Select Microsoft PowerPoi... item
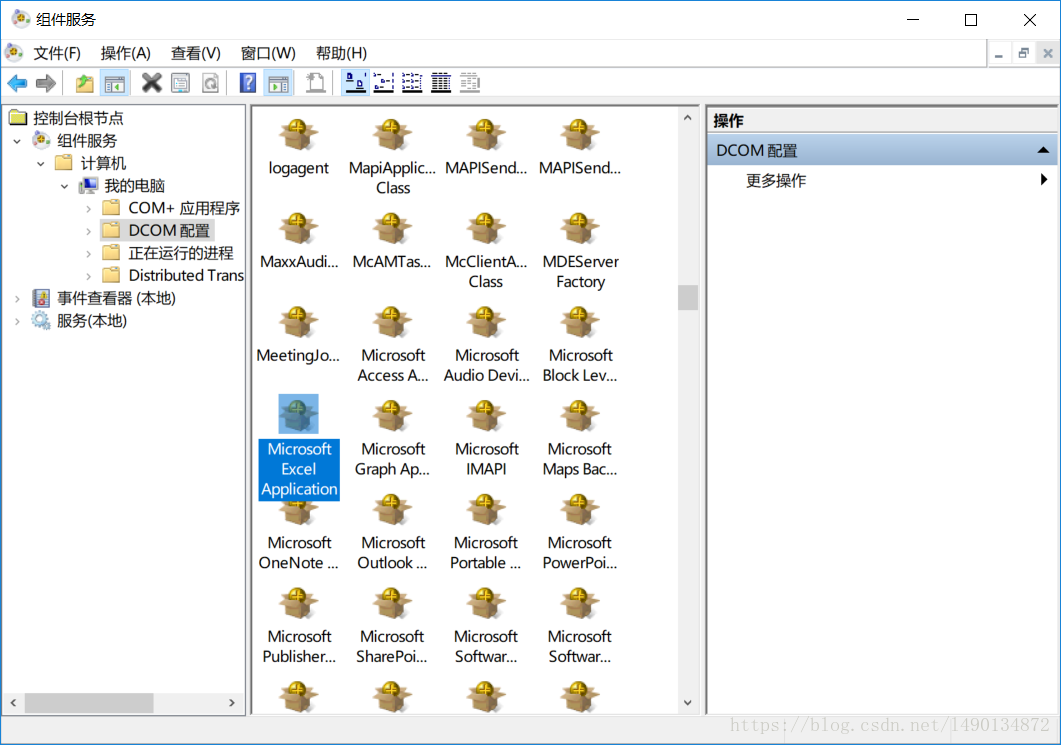The width and height of the screenshot is (1061, 745). point(580,533)
